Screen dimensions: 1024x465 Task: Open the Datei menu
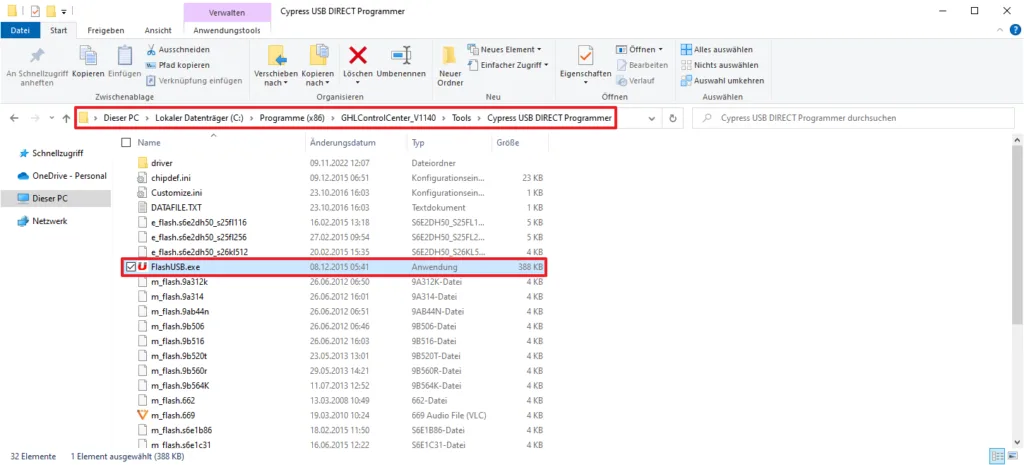click(20, 30)
